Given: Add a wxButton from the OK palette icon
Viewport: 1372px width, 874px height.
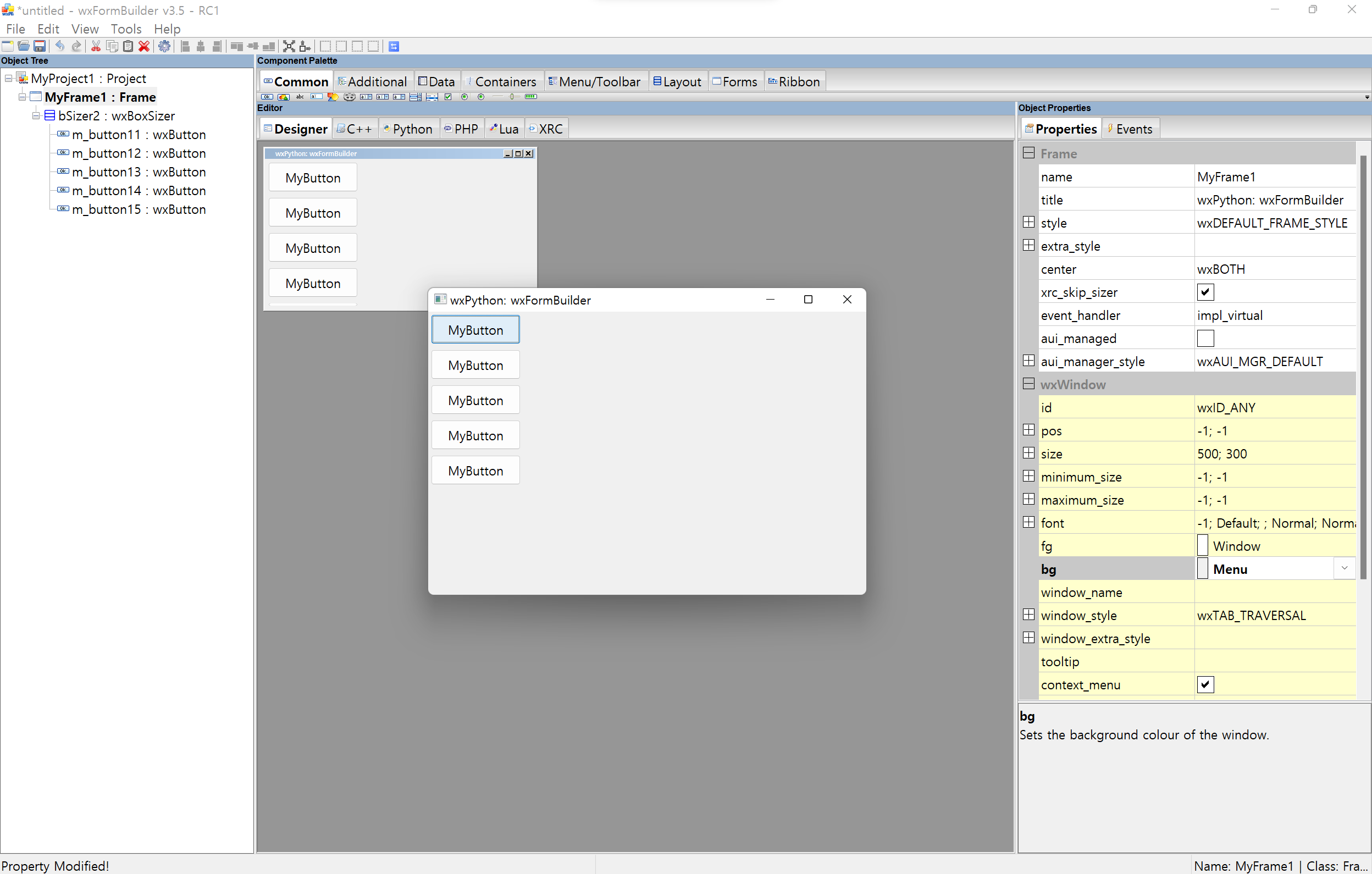Looking at the screenshot, I should [x=267, y=97].
